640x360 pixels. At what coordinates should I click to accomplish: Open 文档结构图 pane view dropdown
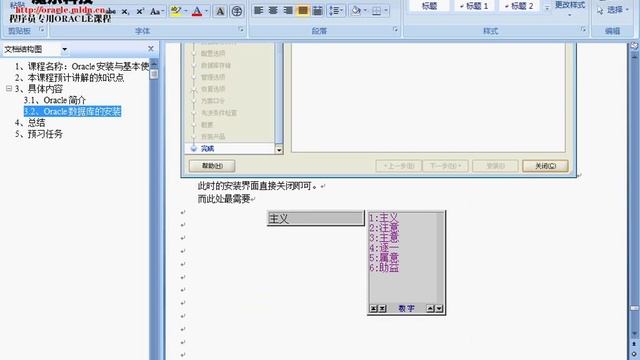[64, 49]
